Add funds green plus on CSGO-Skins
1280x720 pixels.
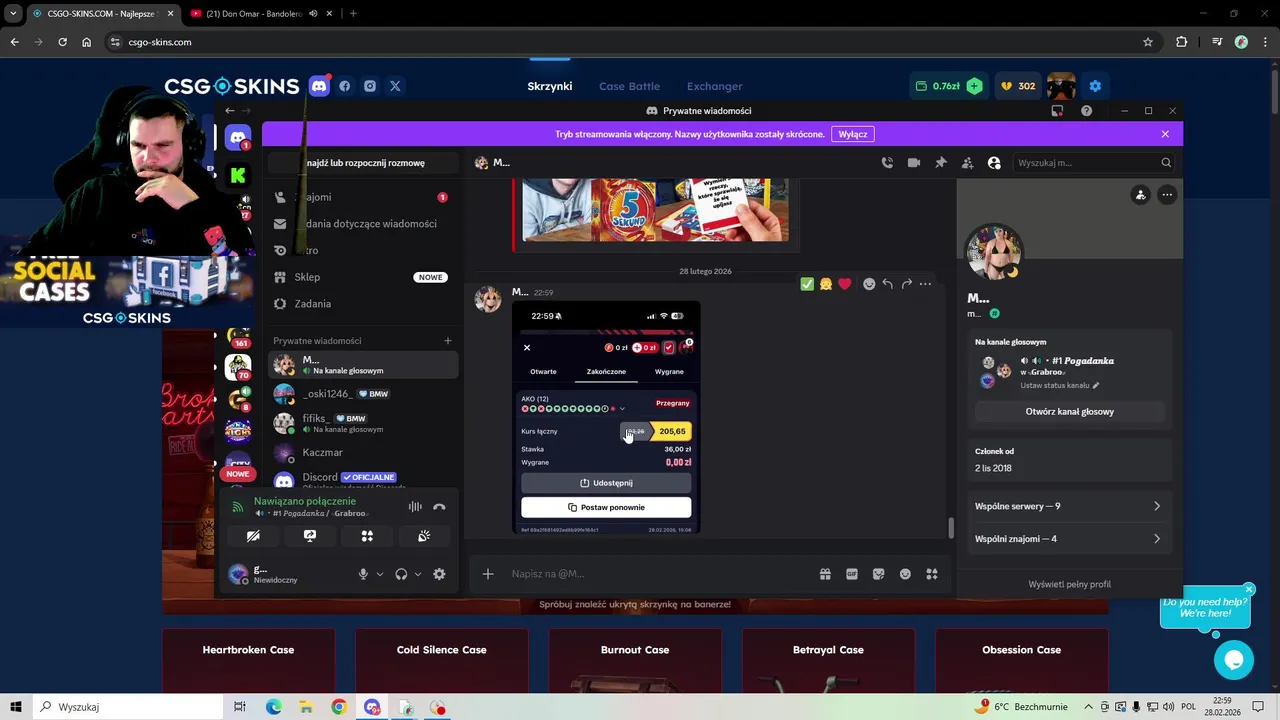pos(974,86)
